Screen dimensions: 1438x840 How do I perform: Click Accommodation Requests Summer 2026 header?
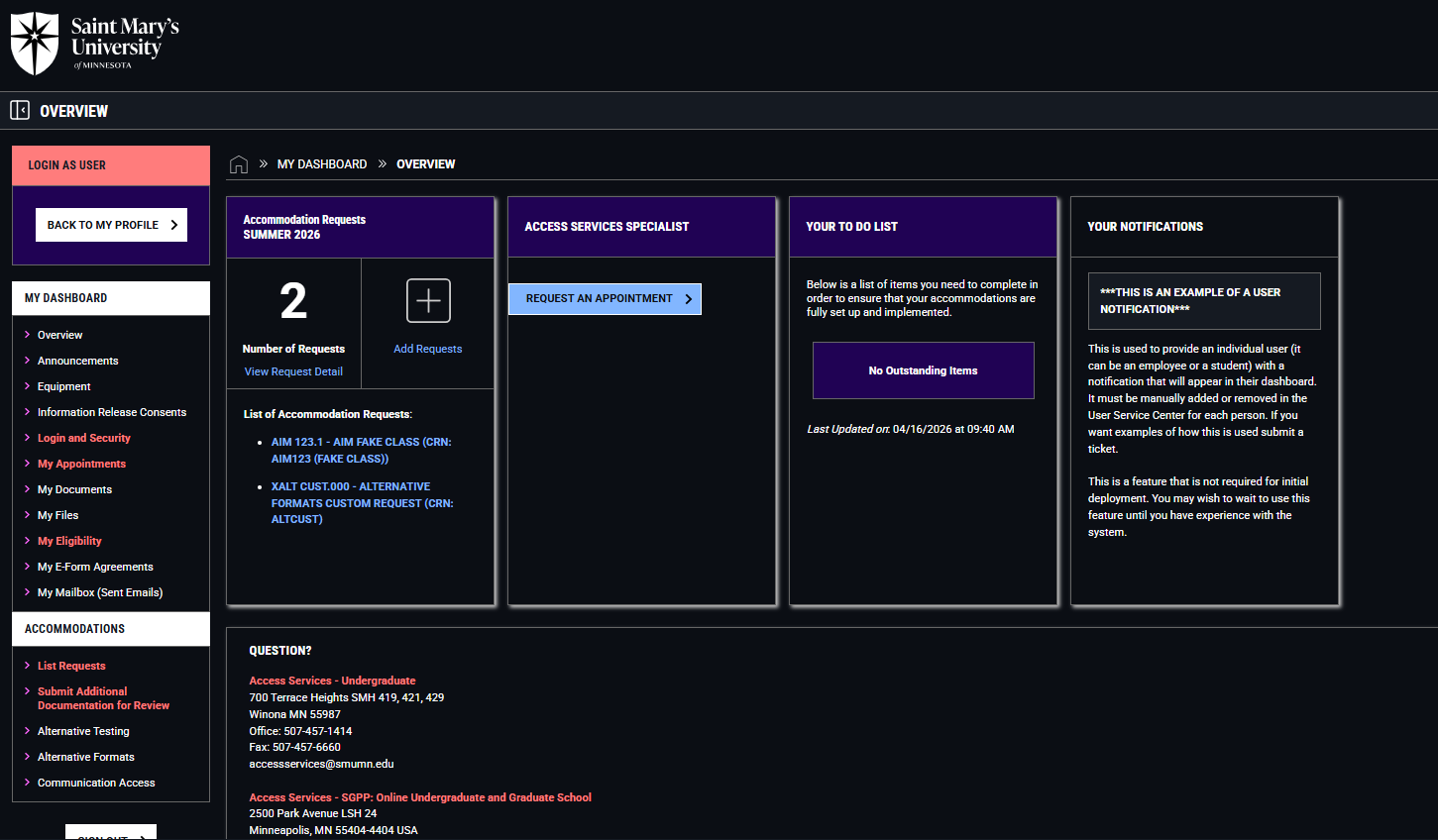pyautogui.click(x=361, y=227)
